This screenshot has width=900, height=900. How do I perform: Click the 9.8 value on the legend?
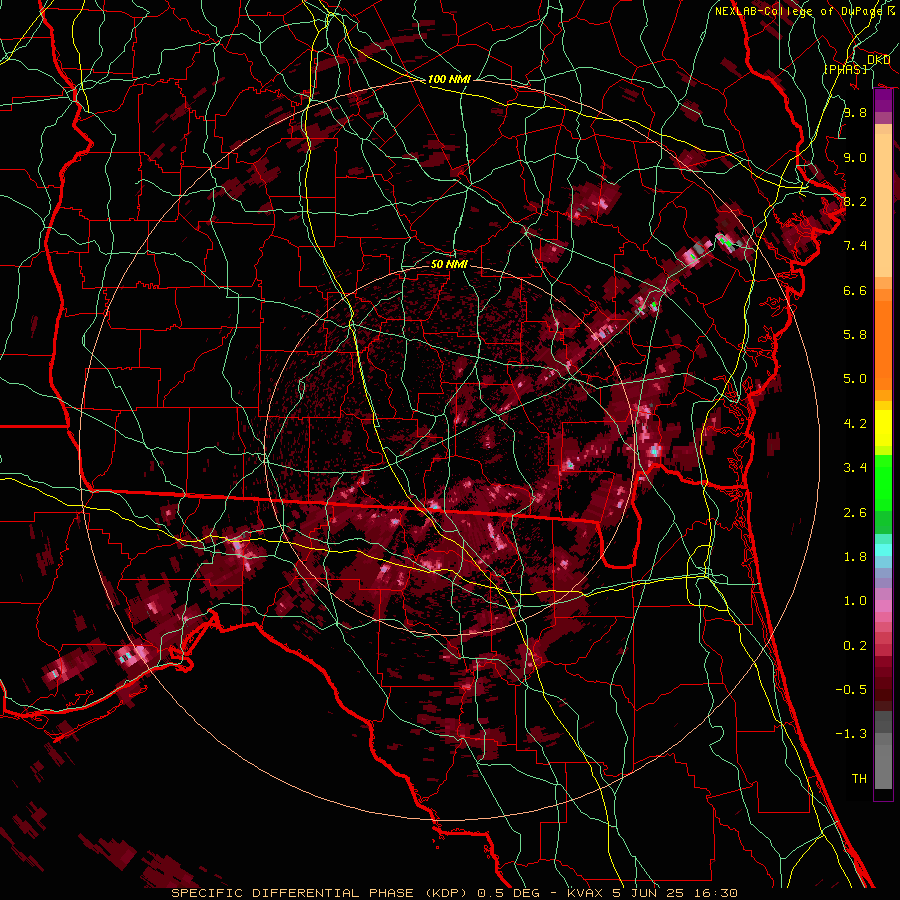pos(855,112)
